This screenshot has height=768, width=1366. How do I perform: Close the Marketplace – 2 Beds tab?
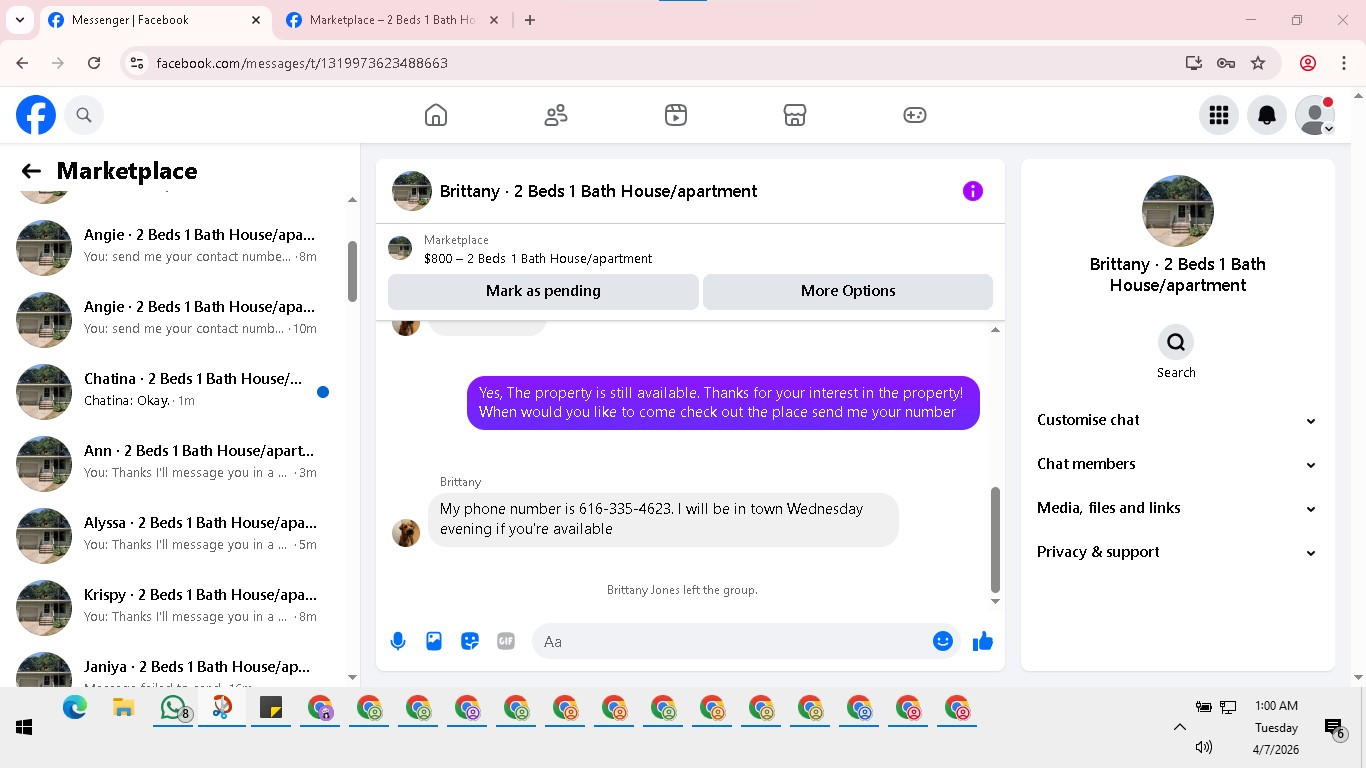(496, 20)
